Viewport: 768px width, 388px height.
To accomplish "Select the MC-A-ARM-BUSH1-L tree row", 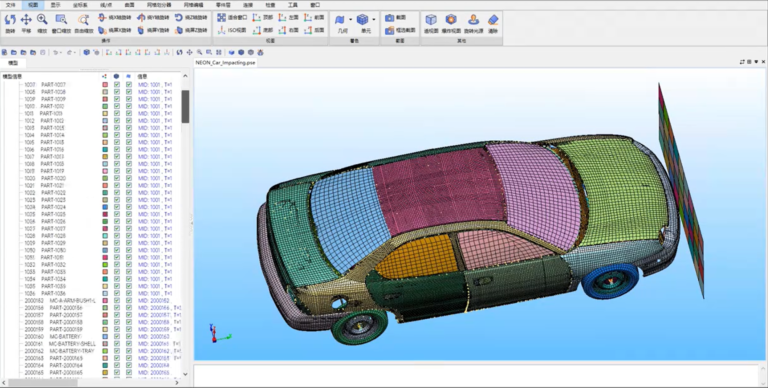I will [x=60, y=301].
